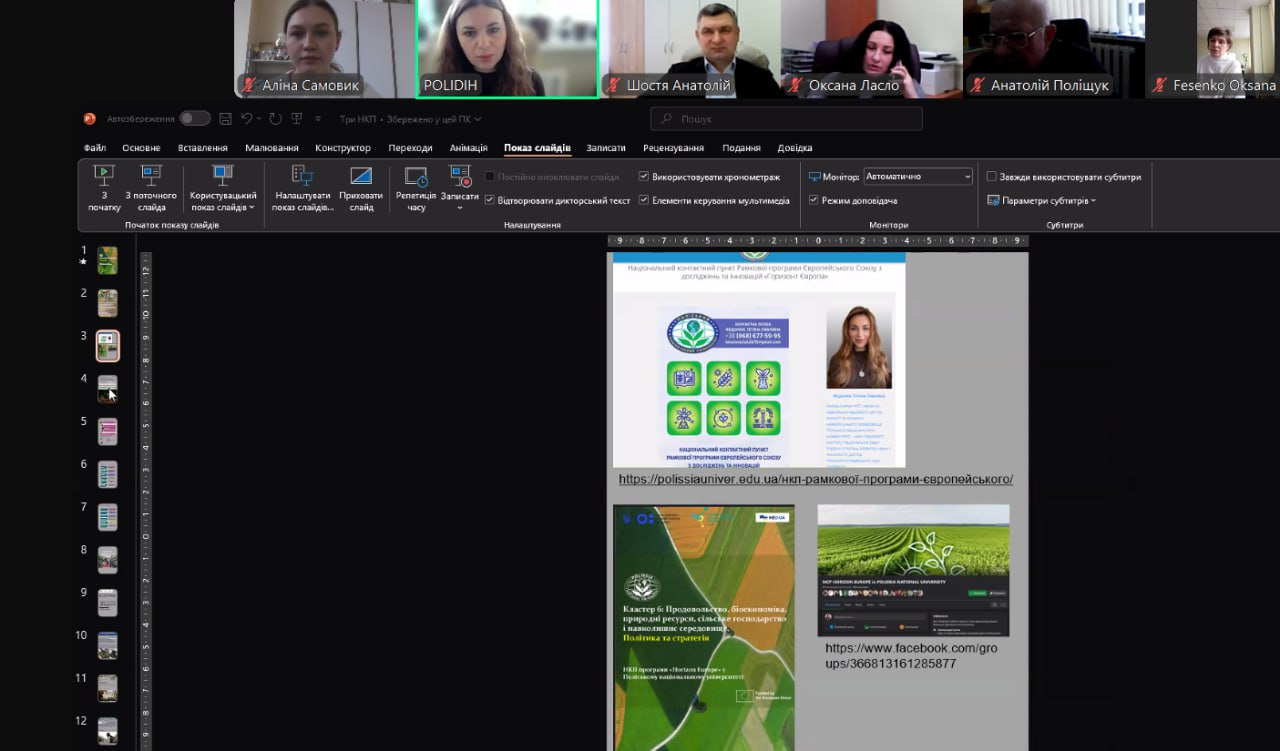Click the woman's portrait photo on slide
Viewport: 1280px width, 751px height.
pyautogui.click(x=858, y=346)
